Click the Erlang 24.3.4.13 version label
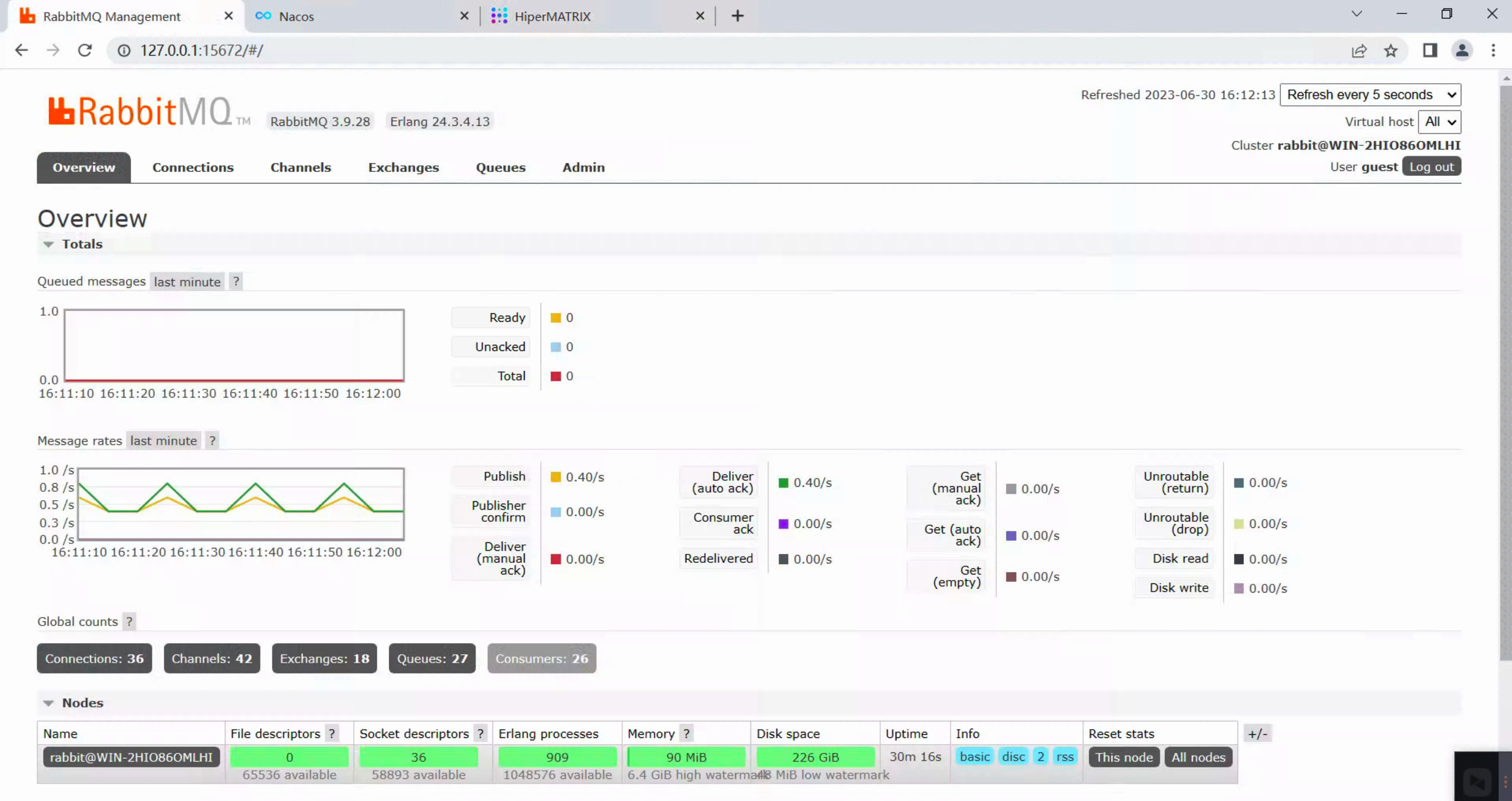Screen dimensions: 1512x801 coord(440,122)
